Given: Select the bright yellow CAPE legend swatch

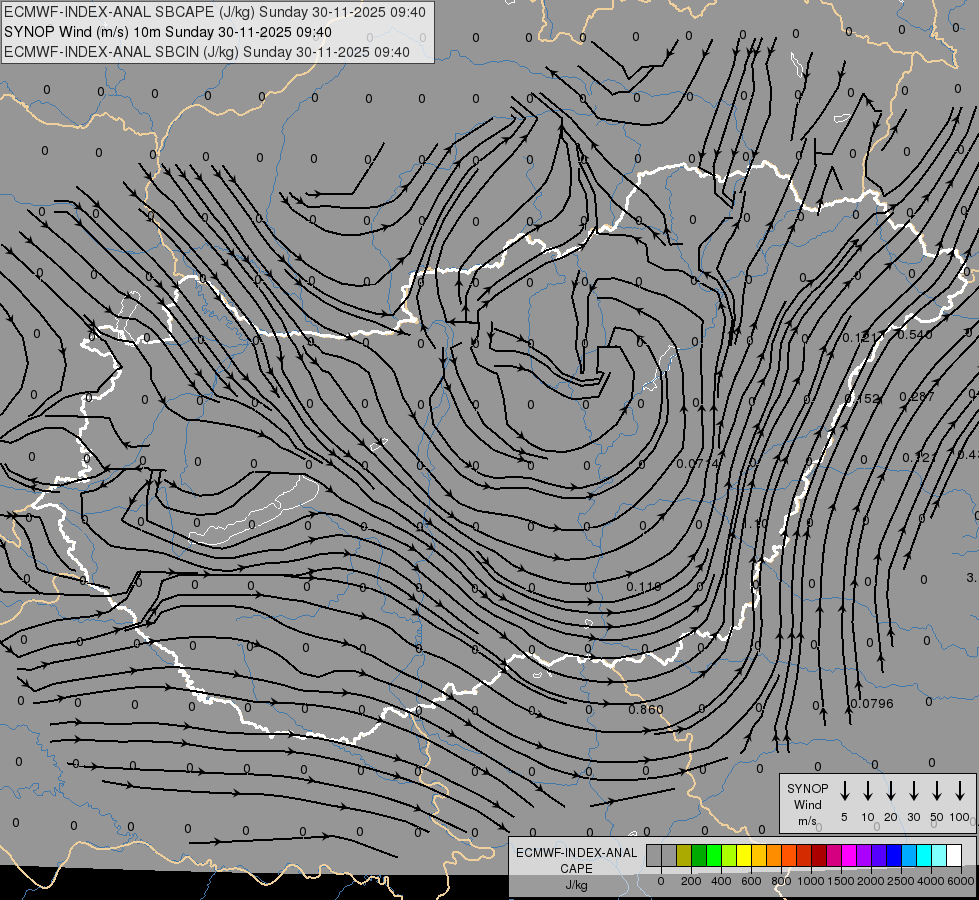Looking at the screenshot, I should point(744,856).
